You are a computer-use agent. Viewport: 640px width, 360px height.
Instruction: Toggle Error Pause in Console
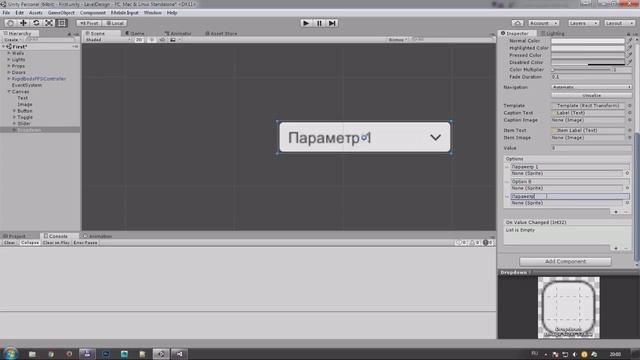[85, 243]
